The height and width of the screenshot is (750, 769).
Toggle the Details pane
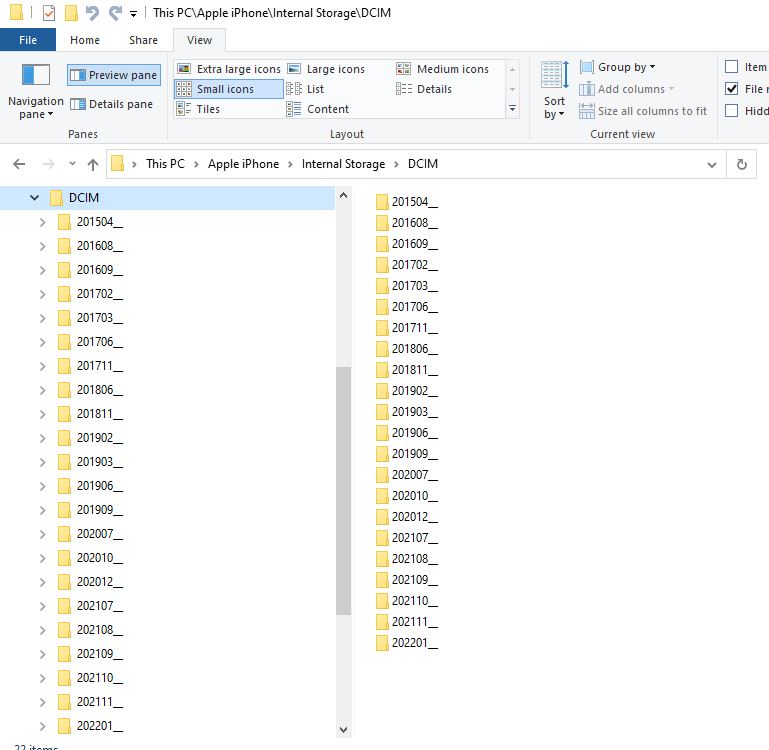click(112, 104)
